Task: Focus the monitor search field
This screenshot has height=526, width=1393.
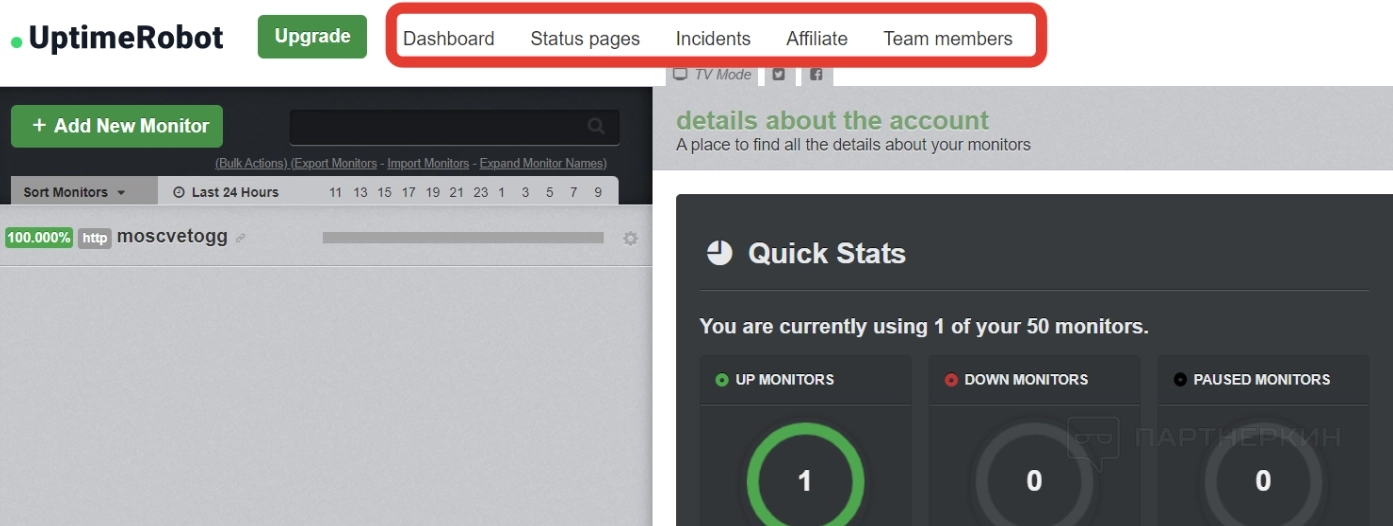Action: tap(455, 127)
